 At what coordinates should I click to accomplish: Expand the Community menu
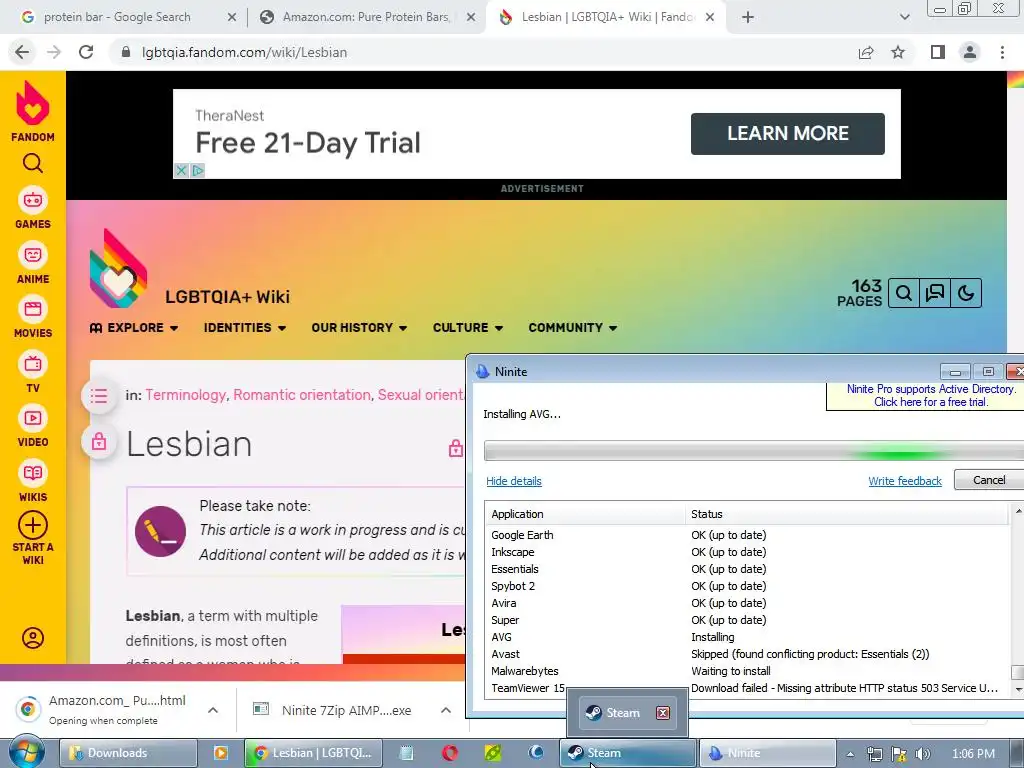(x=573, y=328)
